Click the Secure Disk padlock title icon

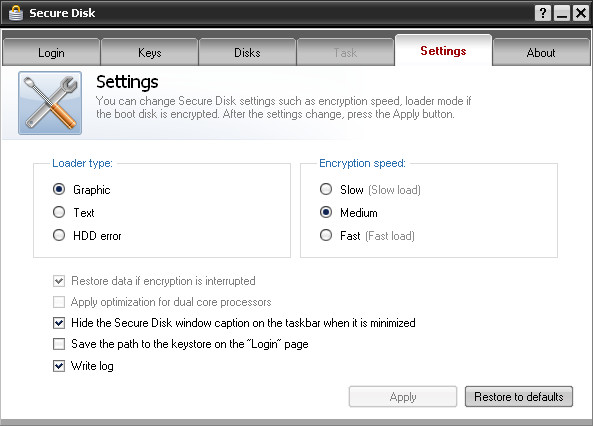pyautogui.click(x=16, y=13)
